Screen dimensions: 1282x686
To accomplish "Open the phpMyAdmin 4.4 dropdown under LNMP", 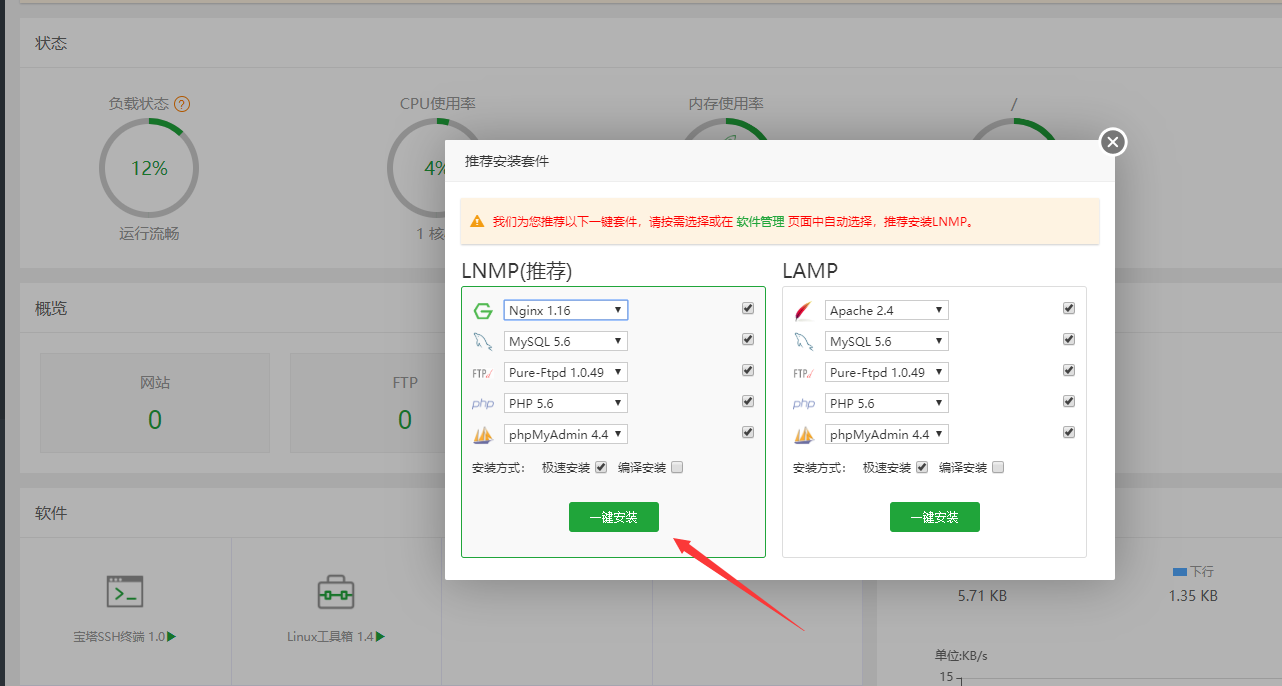I will click(566, 435).
